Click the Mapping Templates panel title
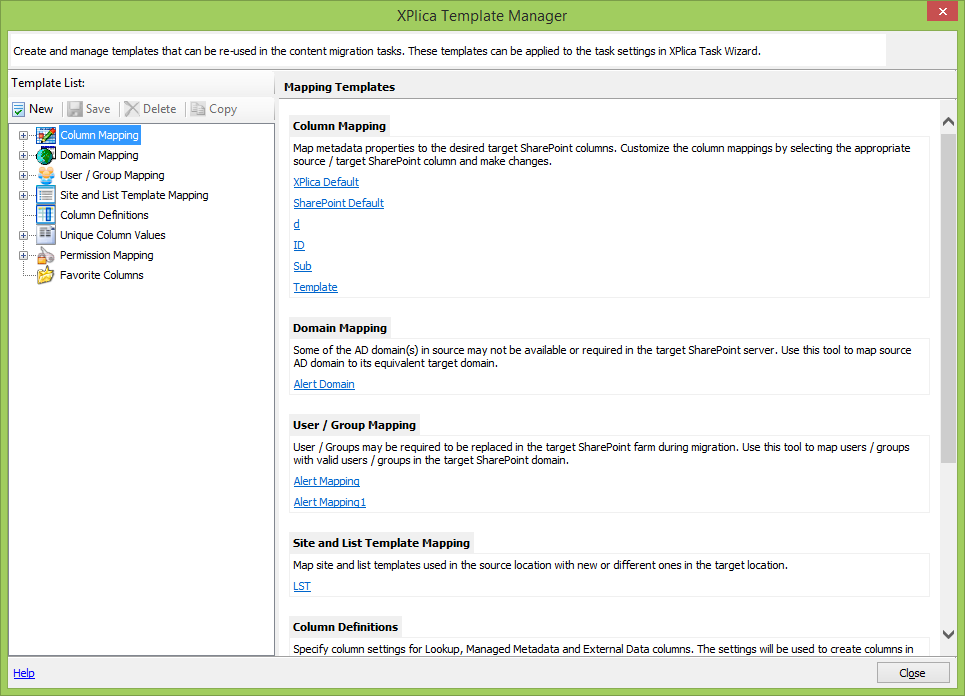The height and width of the screenshot is (696, 965). 340,87
